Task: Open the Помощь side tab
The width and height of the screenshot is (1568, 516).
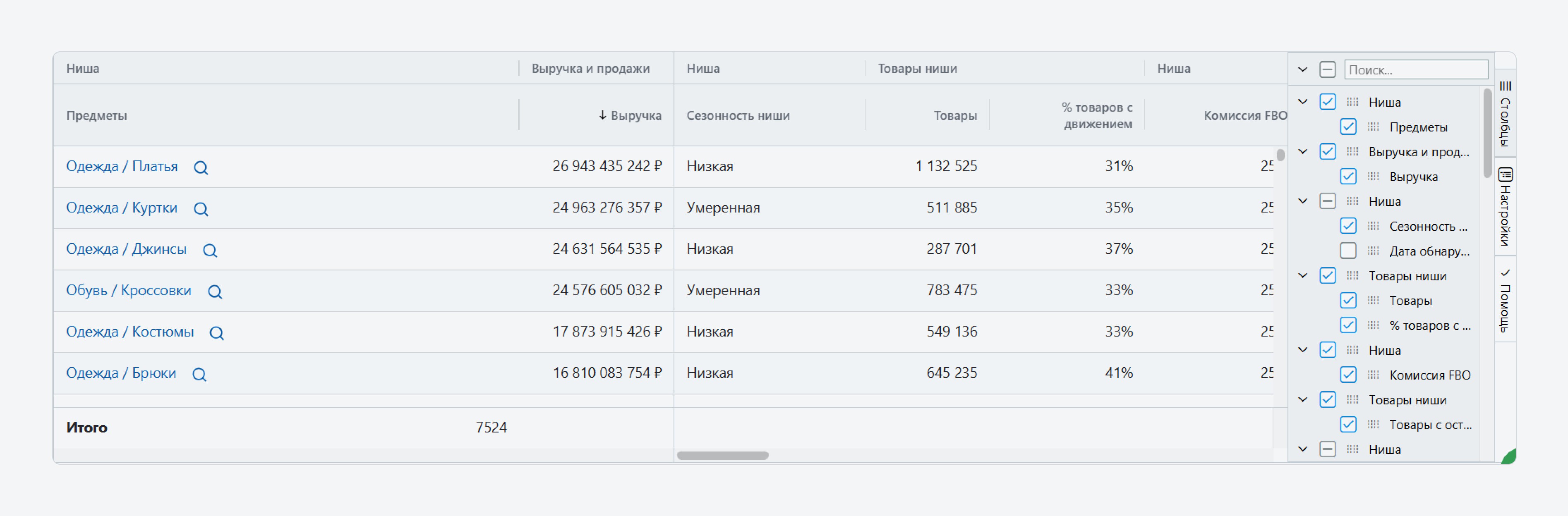Action: pos(1505,299)
